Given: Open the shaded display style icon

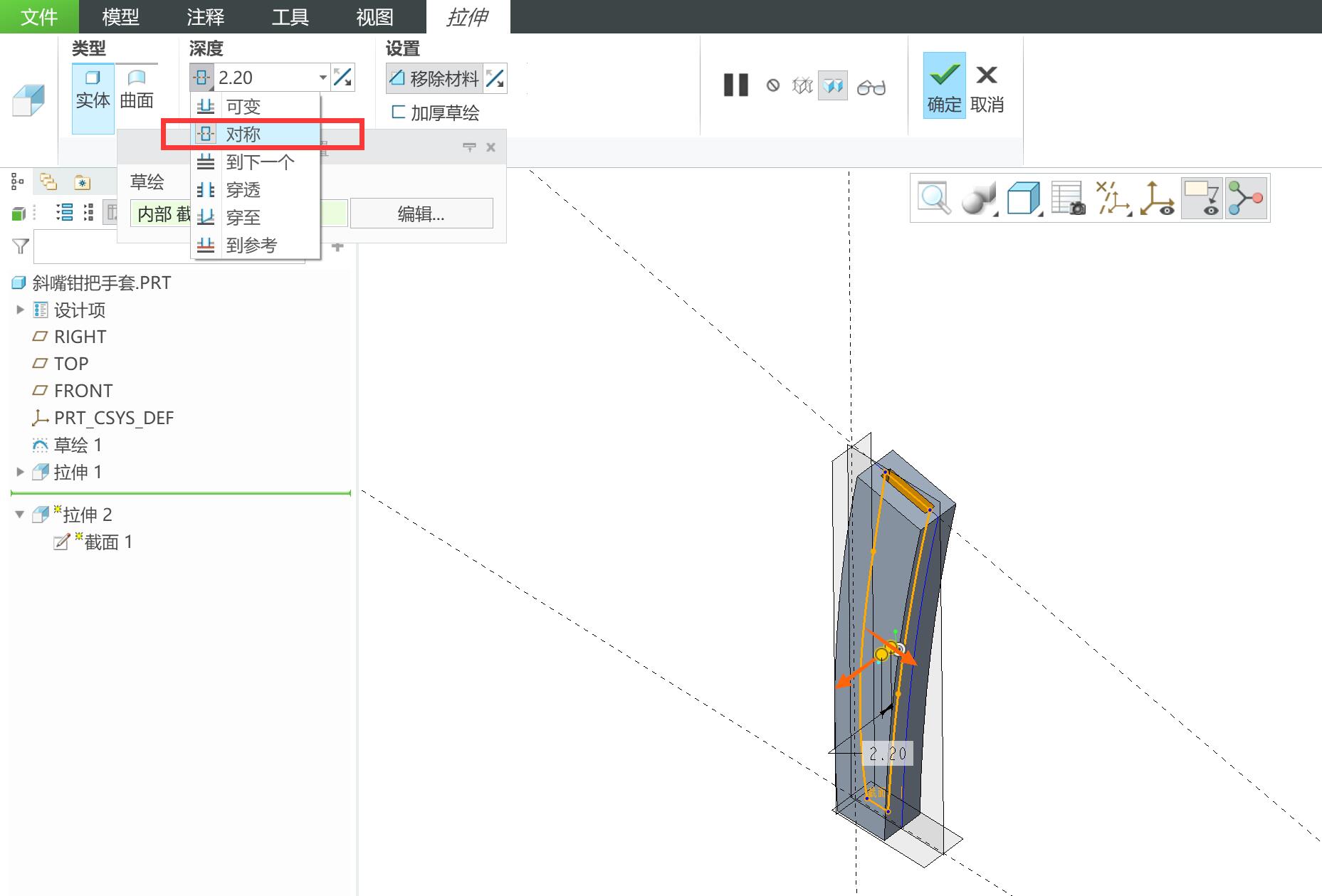Looking at the screenshot, I should [x=979, y=198].
